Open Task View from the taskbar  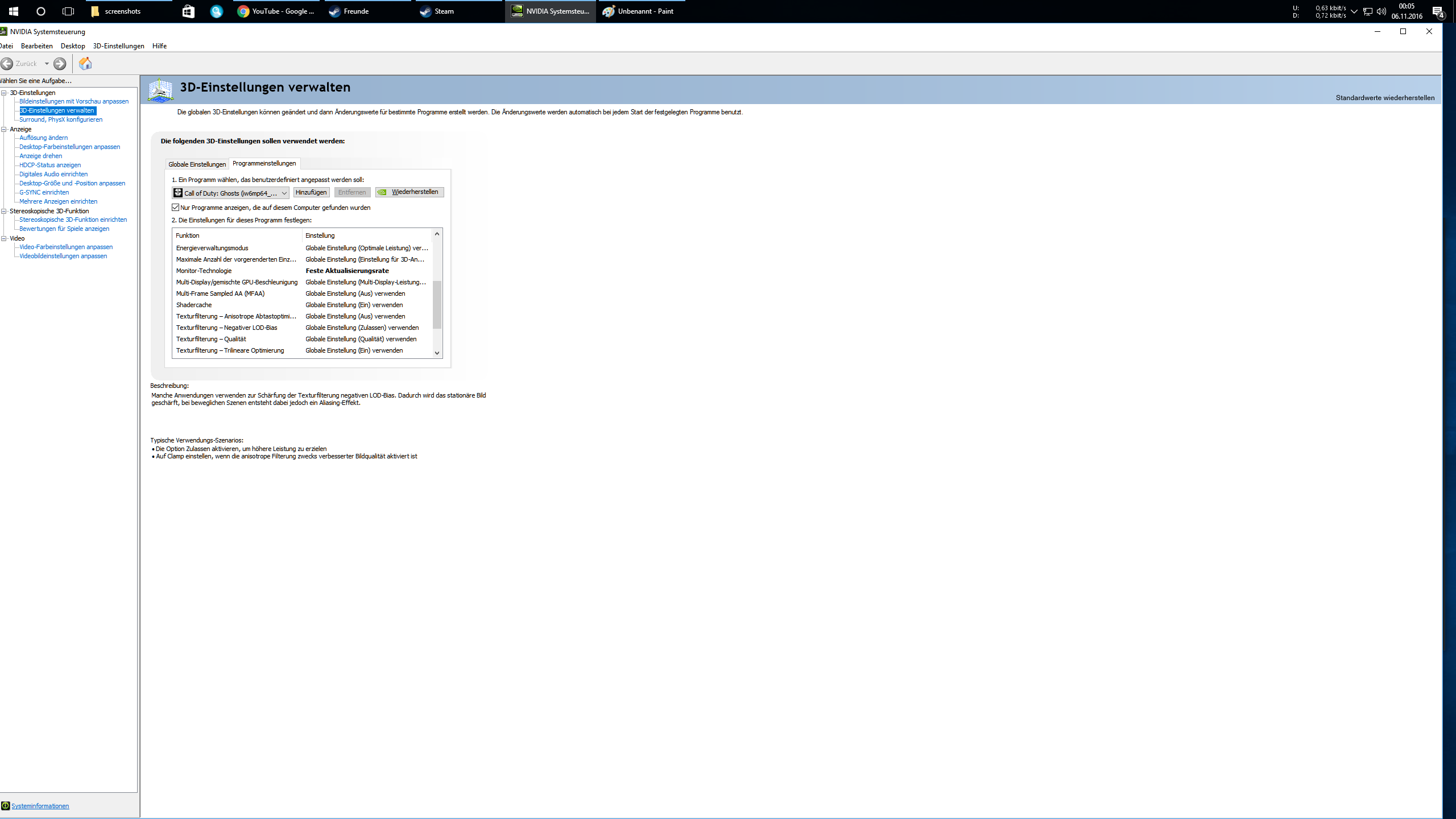click(68, 11)
